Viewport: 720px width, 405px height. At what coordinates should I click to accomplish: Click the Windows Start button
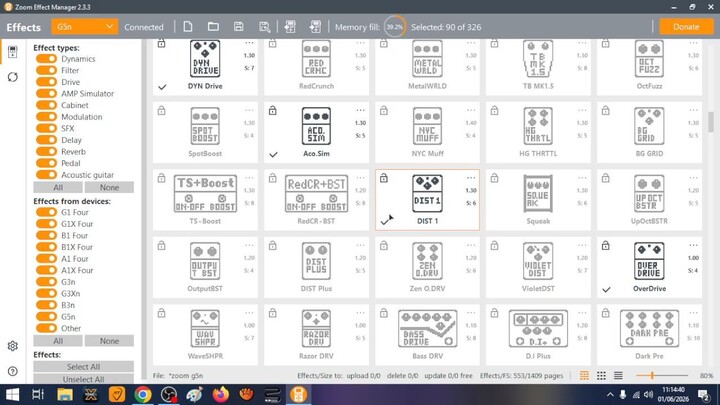[x=12, y=394]
